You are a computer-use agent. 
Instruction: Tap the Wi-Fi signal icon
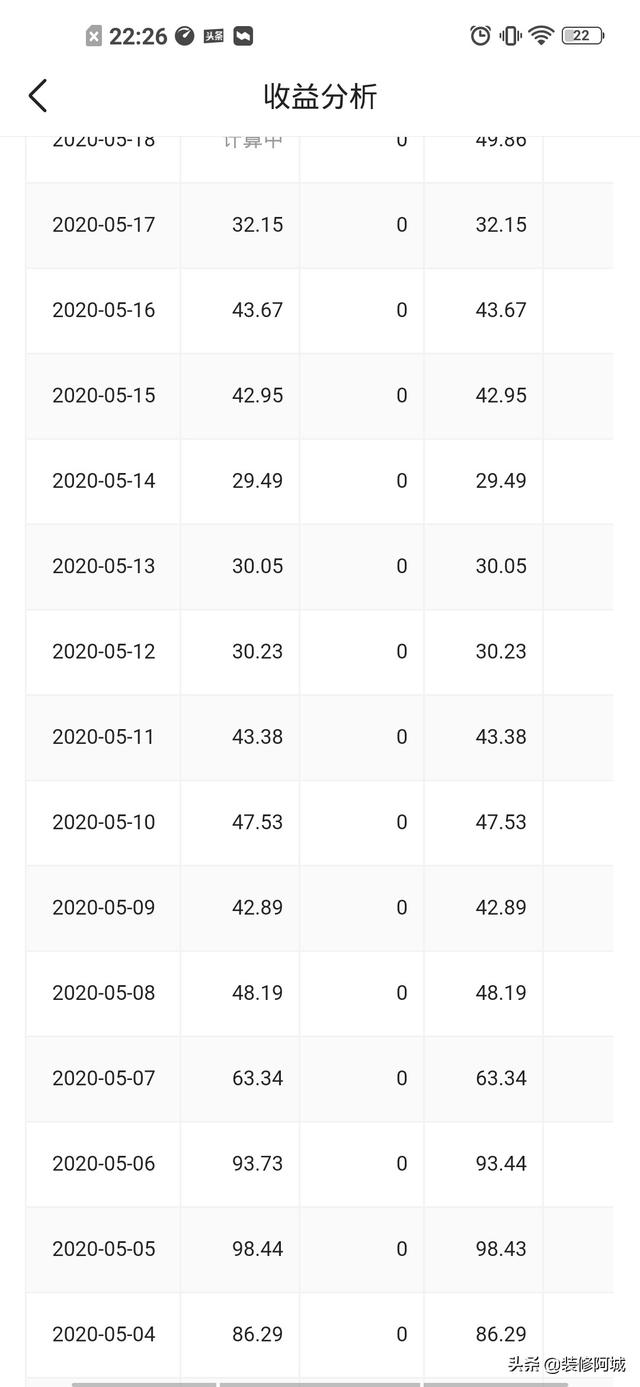[x=541, y=36]
